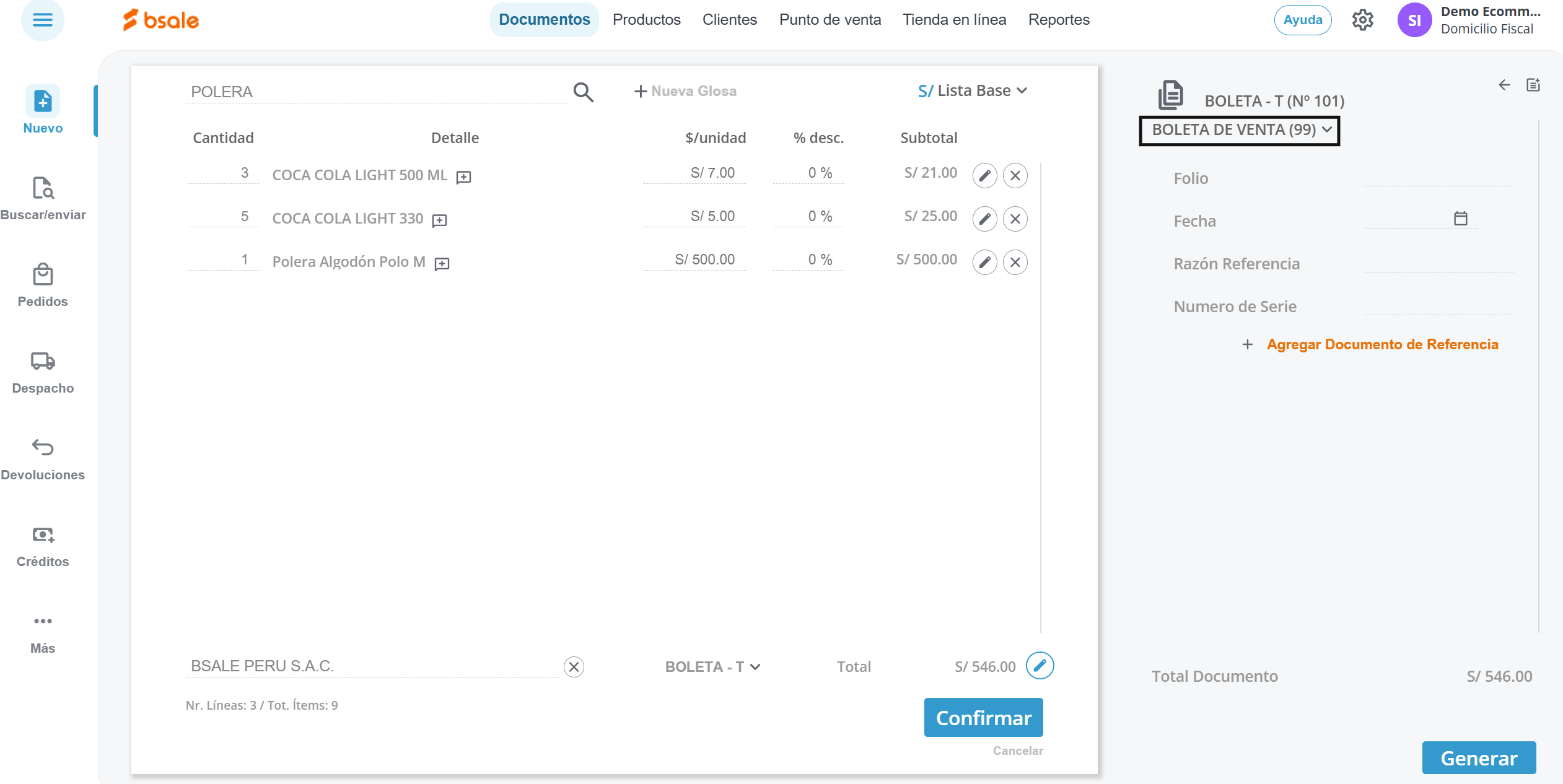Open the Despacho sidebar section

coord(43,372)
